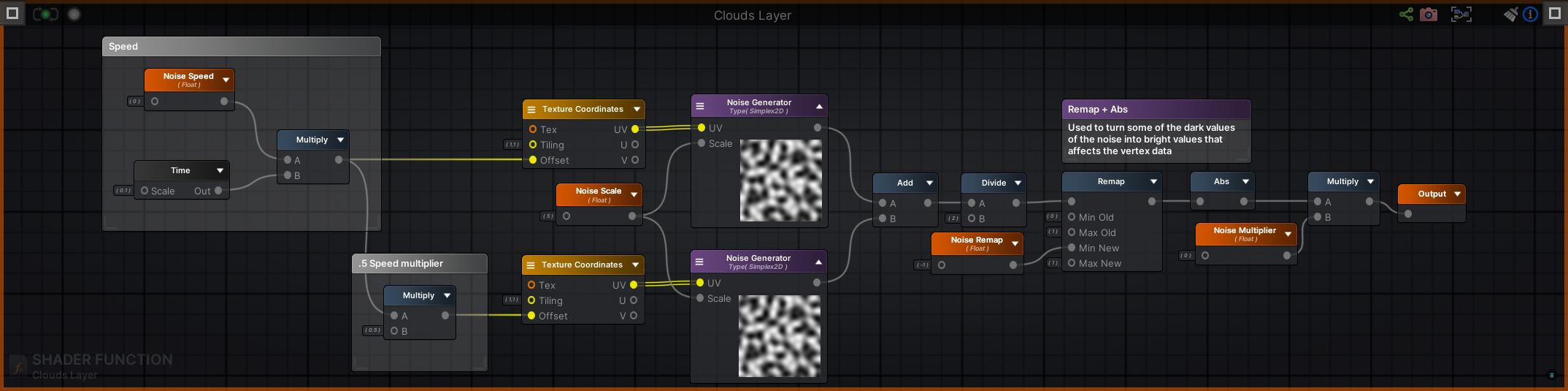The image size is (1568, 391).
Task: Click the Scale input port on upper Noise Generator
Action: 702,143
